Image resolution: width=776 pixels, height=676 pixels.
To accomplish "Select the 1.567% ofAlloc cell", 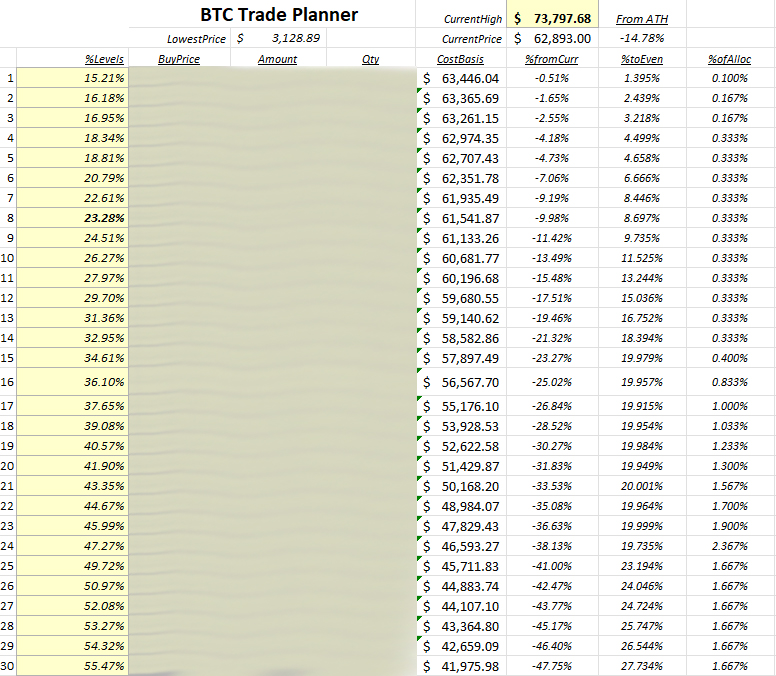I will pyautogui.click(x=730, y=486).
